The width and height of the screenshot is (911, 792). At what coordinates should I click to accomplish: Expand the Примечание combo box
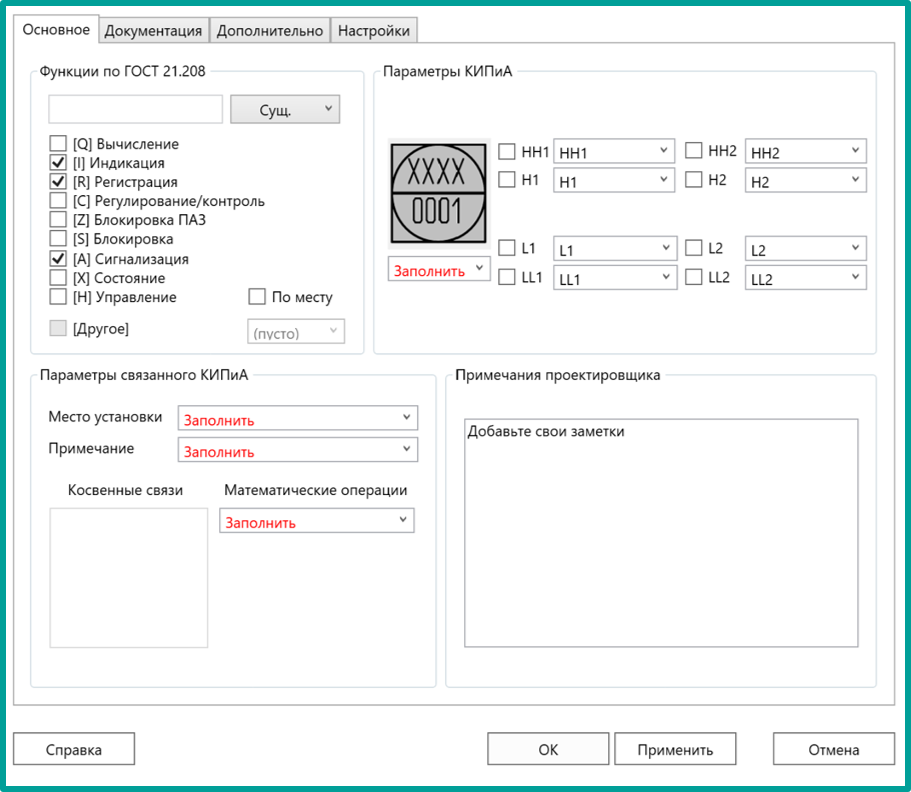click(x=297, y=450)
